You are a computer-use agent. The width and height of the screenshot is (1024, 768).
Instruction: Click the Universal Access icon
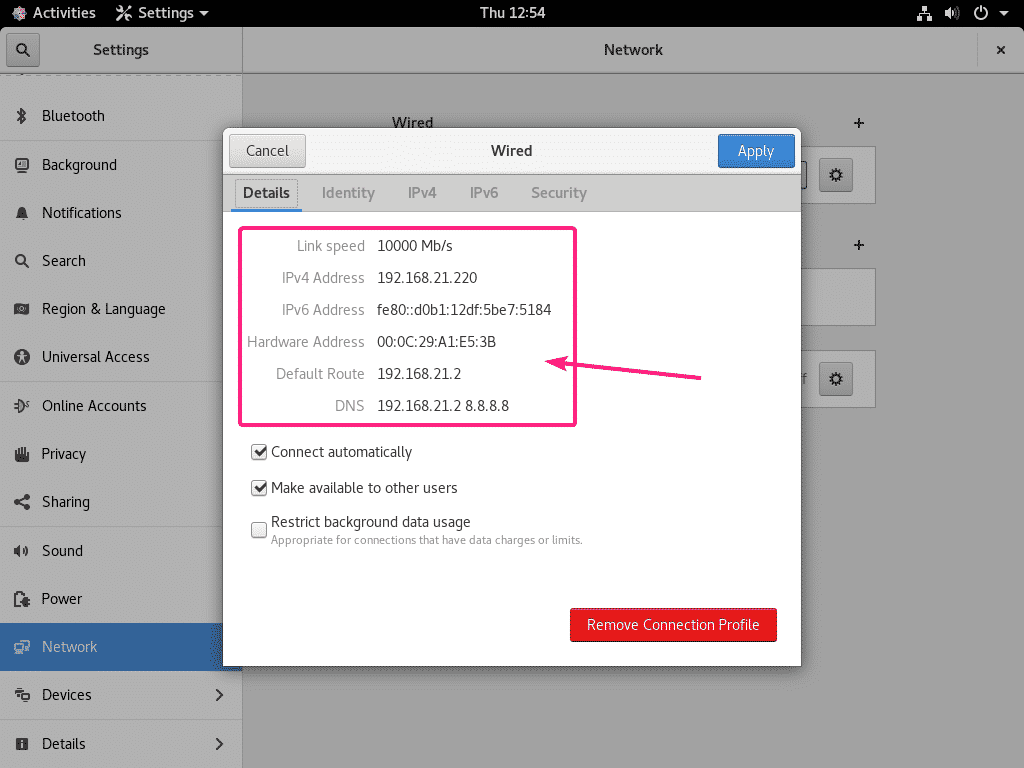[21, 357]
